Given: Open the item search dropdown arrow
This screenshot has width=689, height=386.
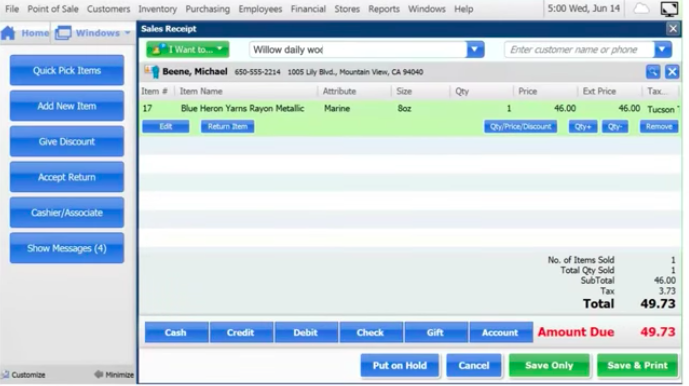Looking at the screenshot, I should pyautogui.click(x=475, y=50).
